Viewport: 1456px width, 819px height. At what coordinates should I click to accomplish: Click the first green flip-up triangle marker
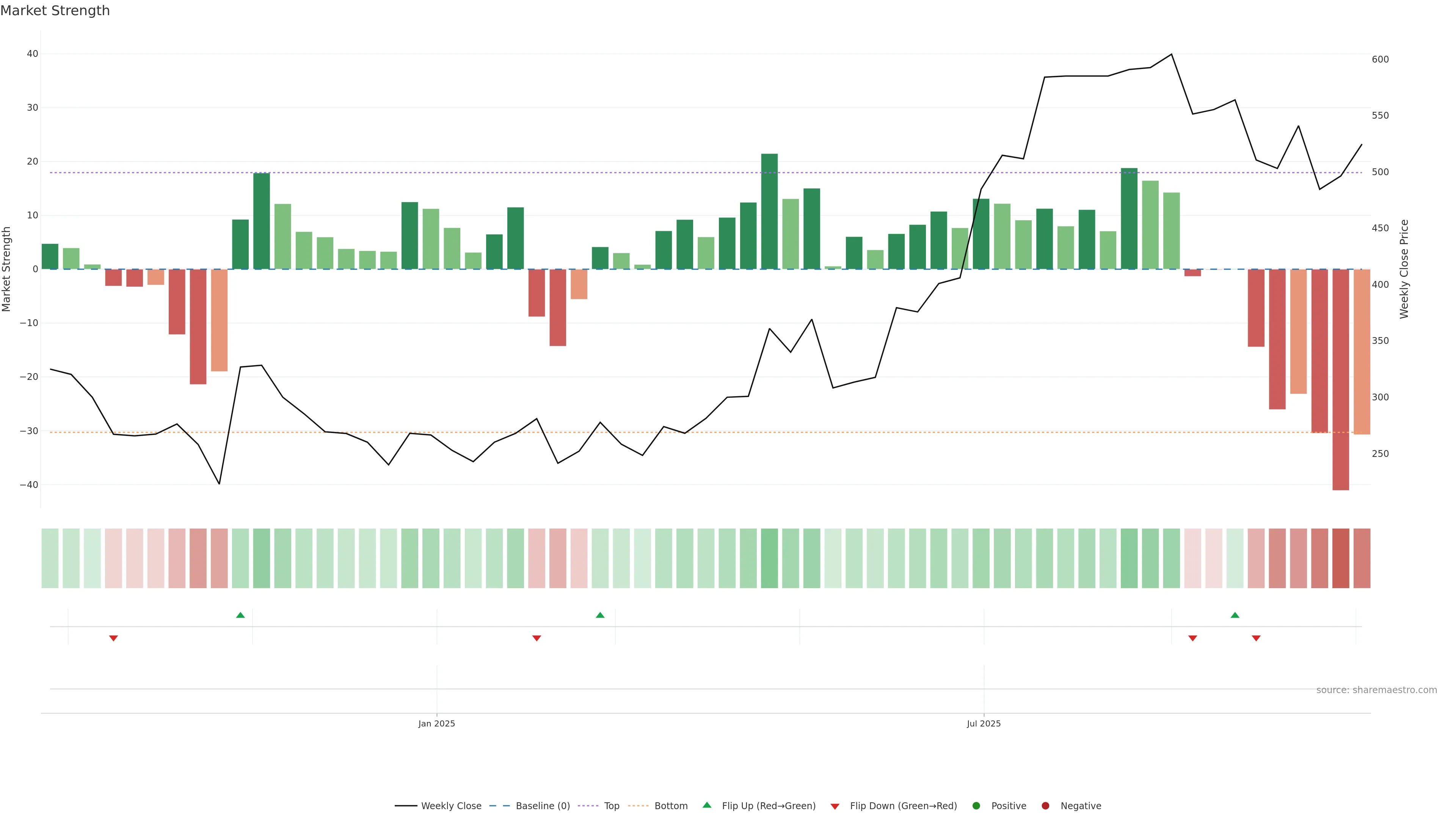[240, 615]
